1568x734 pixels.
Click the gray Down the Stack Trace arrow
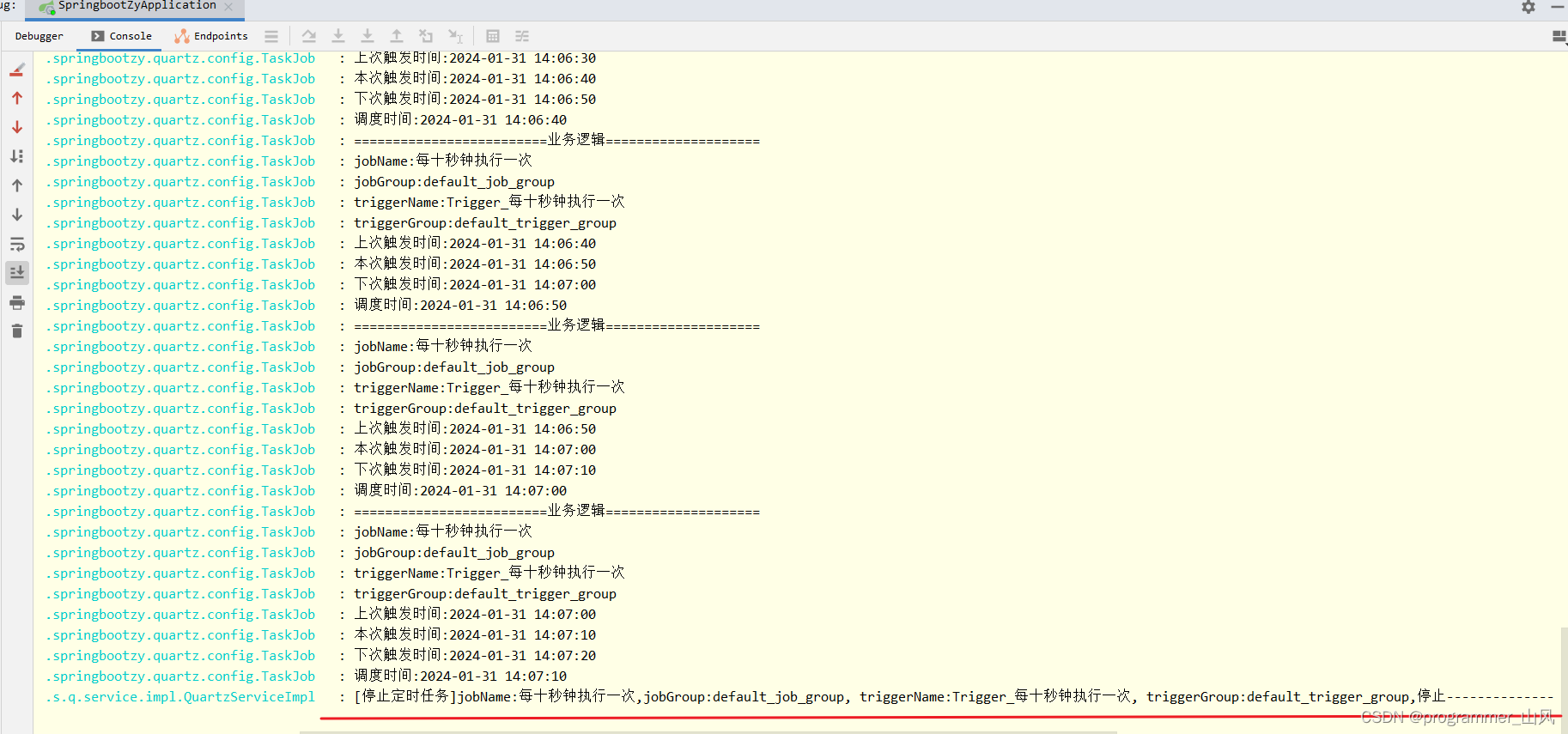click(x=17, y=215)
